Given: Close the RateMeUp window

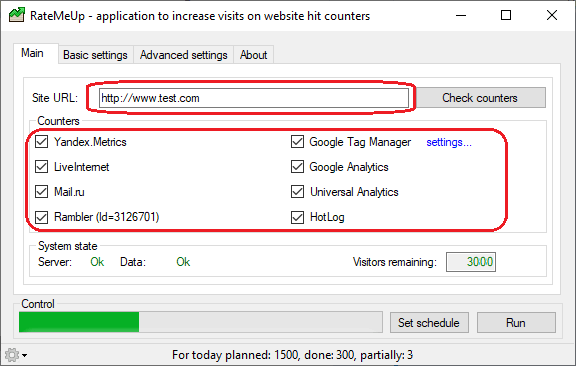Looking at the screenshot, I should pyautogui.click(x=552, y=15).
